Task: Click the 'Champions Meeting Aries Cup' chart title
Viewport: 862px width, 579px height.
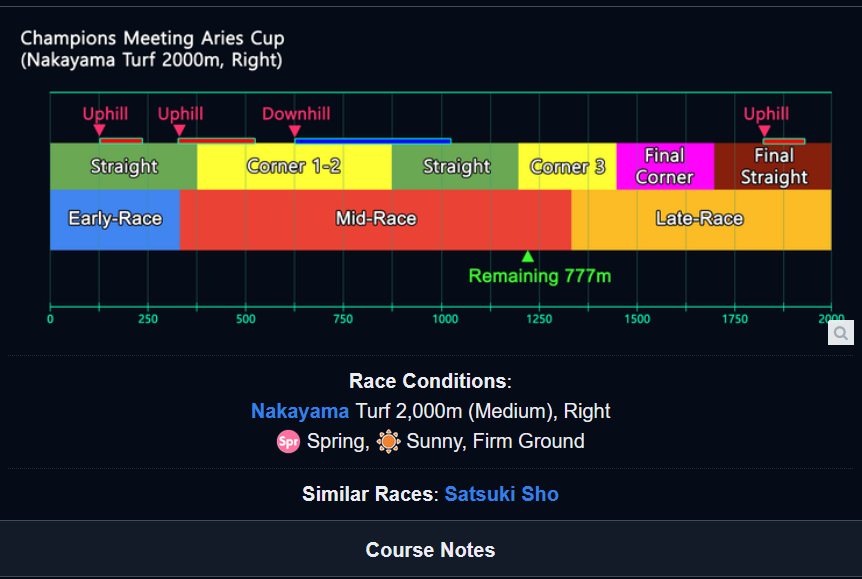Action: pyautogui.click(x=152, y=38)
